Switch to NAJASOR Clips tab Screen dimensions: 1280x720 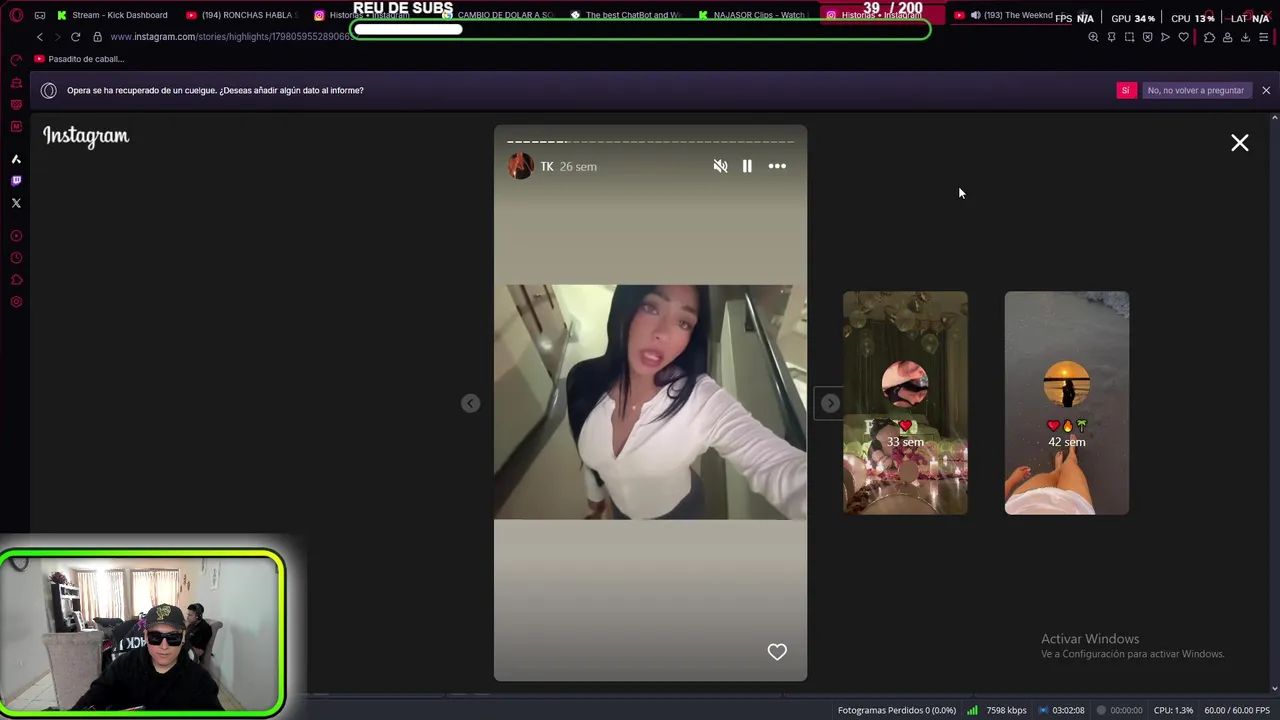coord(754,15)
